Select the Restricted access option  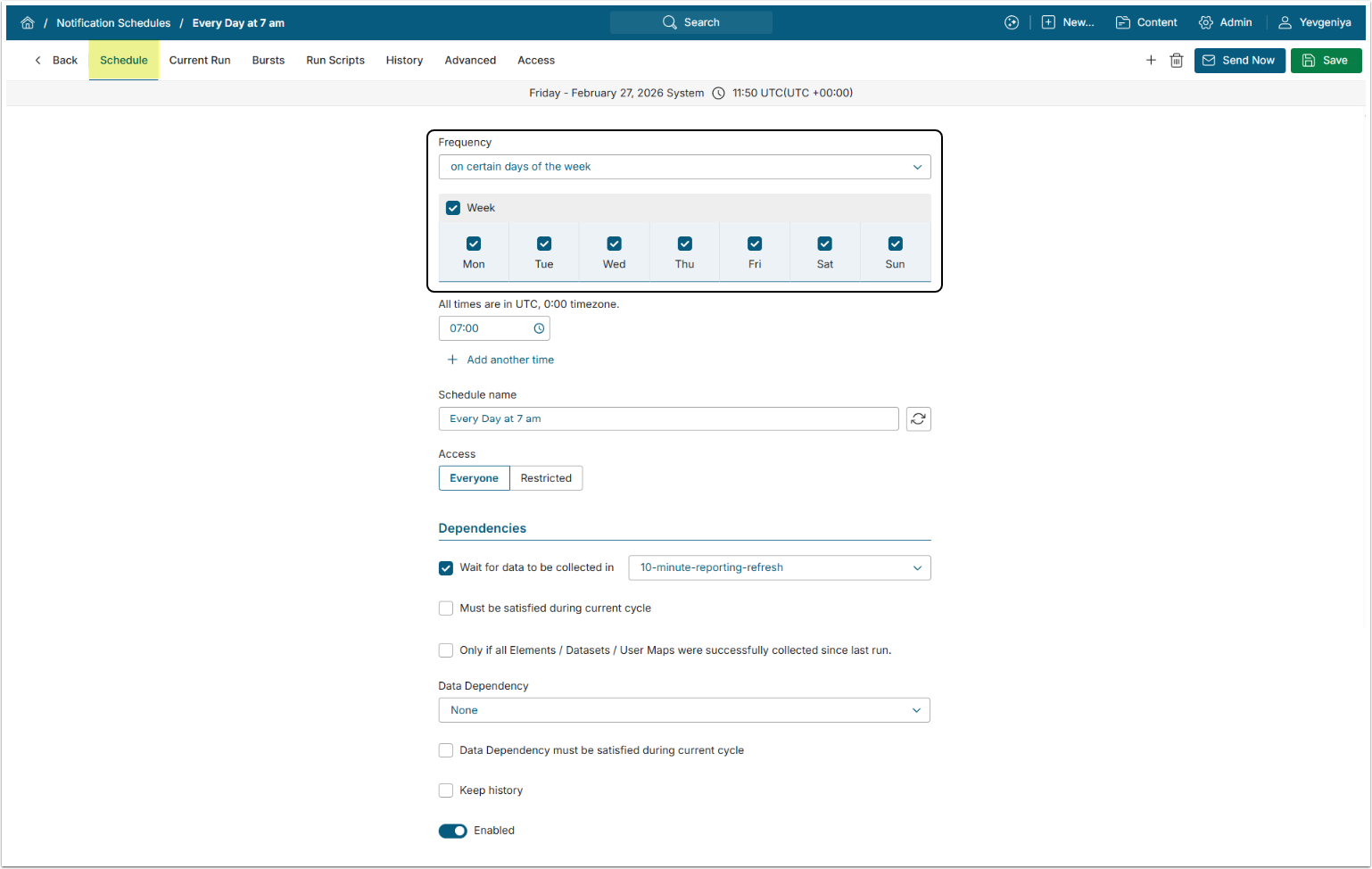[546, 479]
